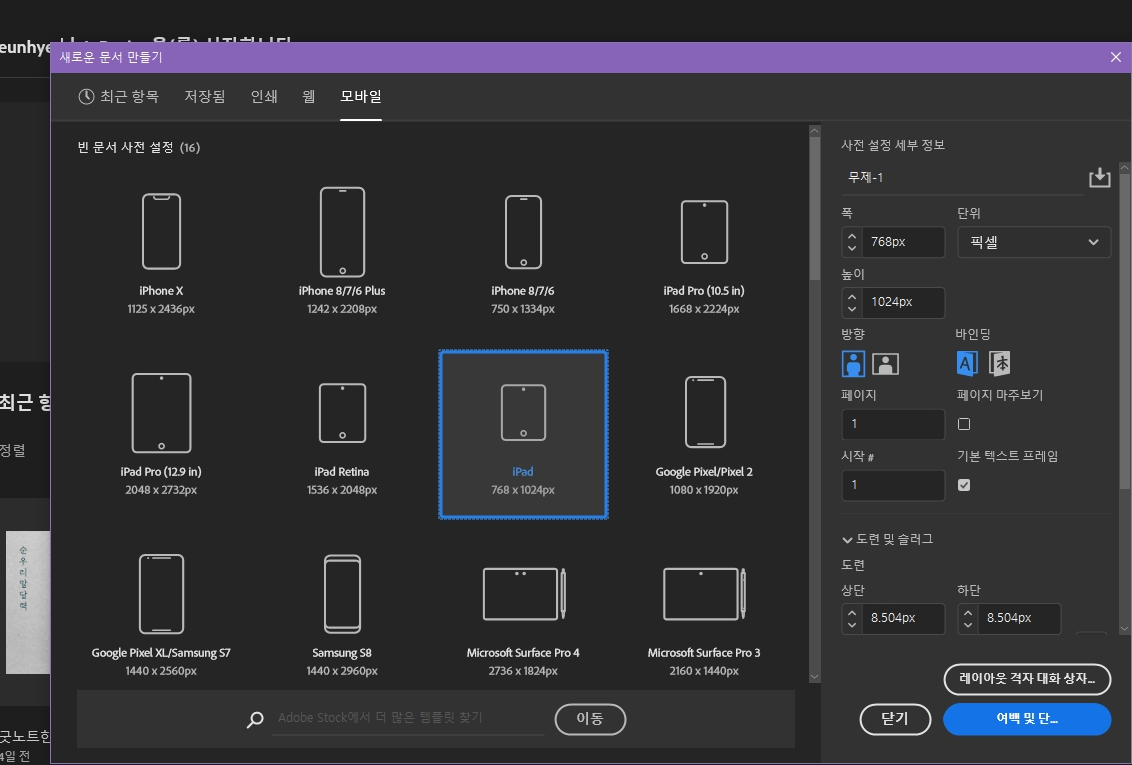Click the 이동 button
Image resolution: width=1132 pixels, height=765 pixels.
pyautogui.click(x=590, y=719)
